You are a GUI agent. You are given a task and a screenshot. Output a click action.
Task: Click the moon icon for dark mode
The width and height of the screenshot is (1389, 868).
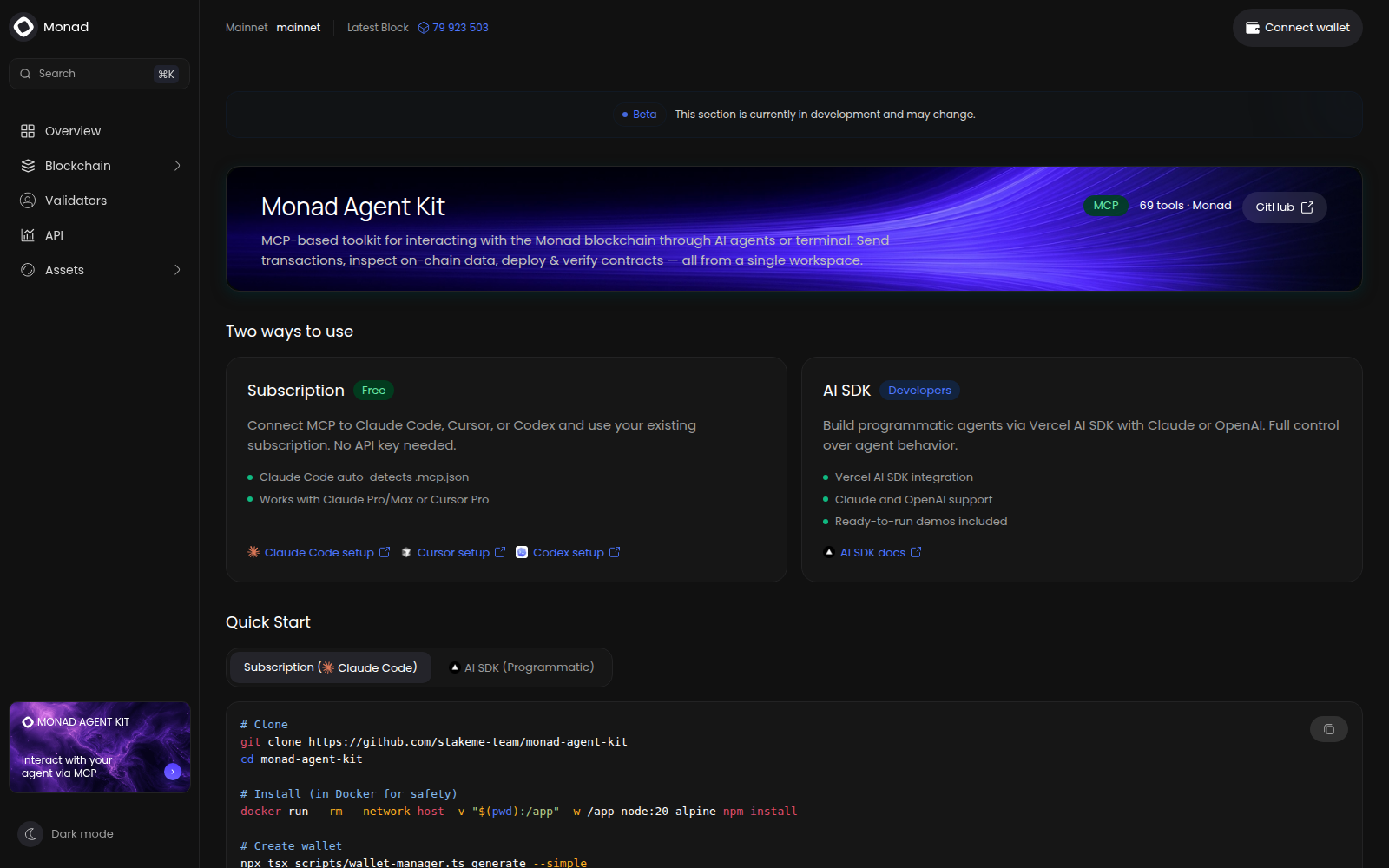click(x=30, y=834)
